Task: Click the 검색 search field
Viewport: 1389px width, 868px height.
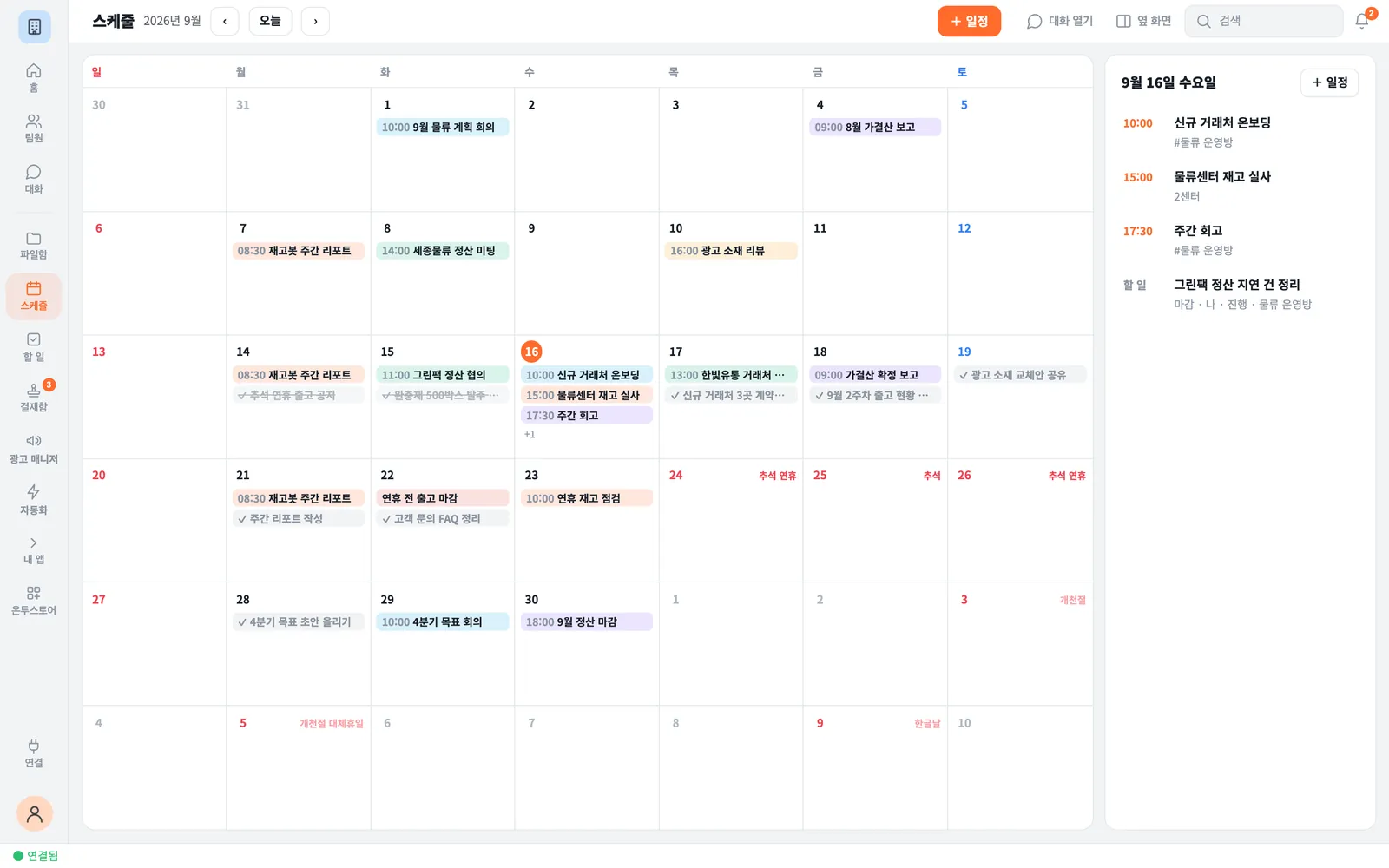Action: [x=1264, y=21]
